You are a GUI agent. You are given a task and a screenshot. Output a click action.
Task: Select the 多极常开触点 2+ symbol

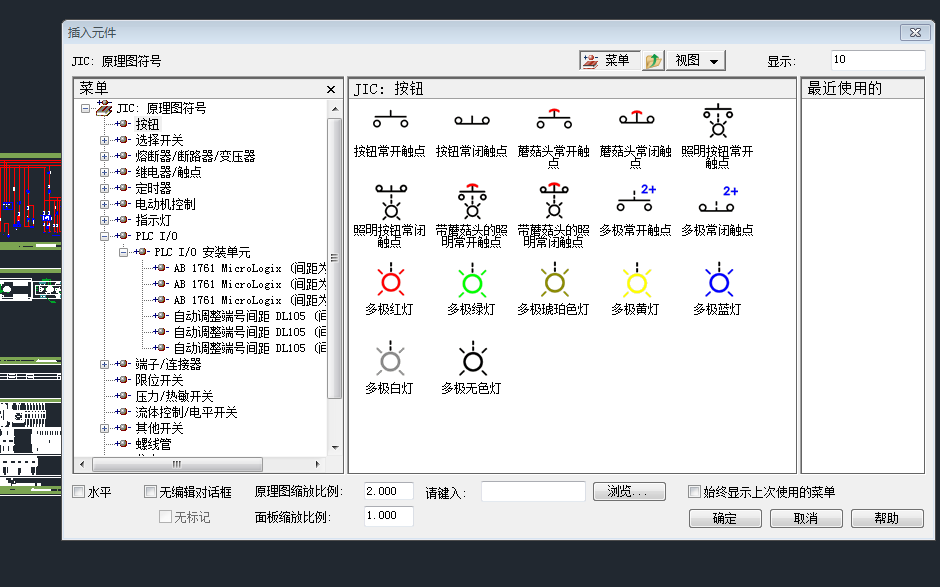(x=635, y=201)
